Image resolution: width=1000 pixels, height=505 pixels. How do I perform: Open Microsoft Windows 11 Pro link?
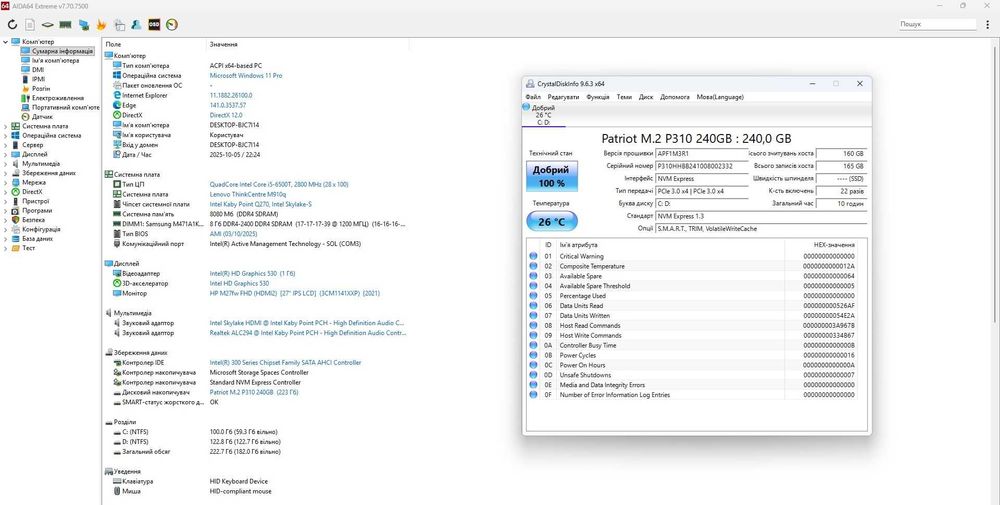246,75
